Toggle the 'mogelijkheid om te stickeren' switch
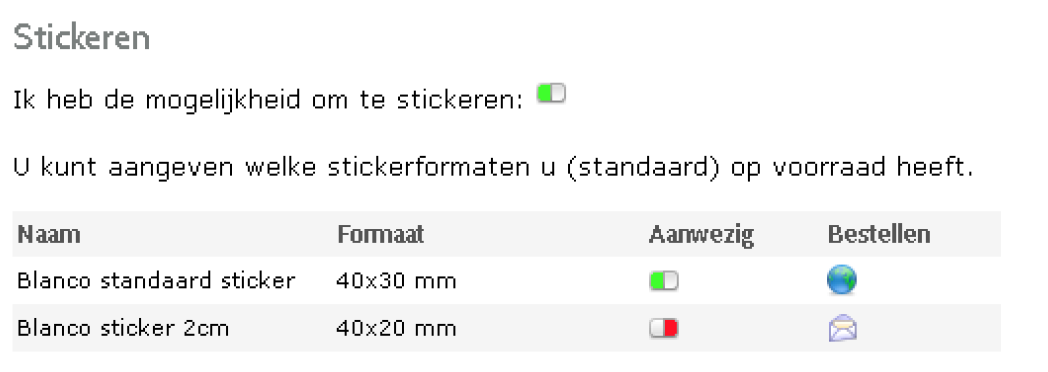The image size is (1048, 372). [x=551, y=94]
